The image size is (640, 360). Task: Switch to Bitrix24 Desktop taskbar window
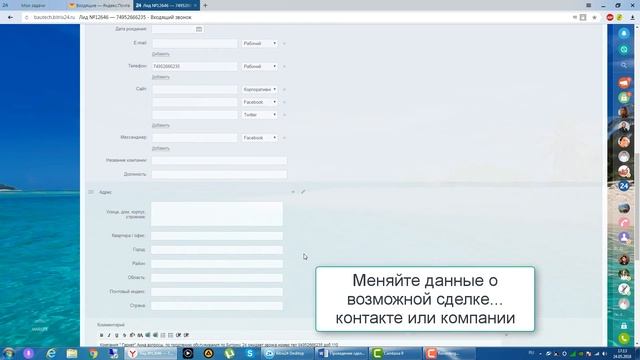pos(287,353)
